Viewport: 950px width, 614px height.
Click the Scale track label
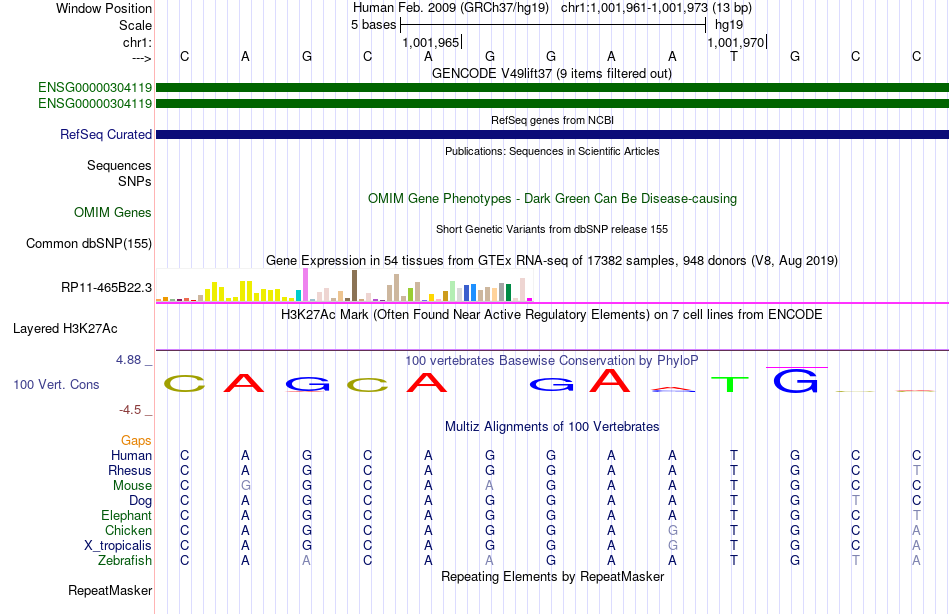click(135, 25)
